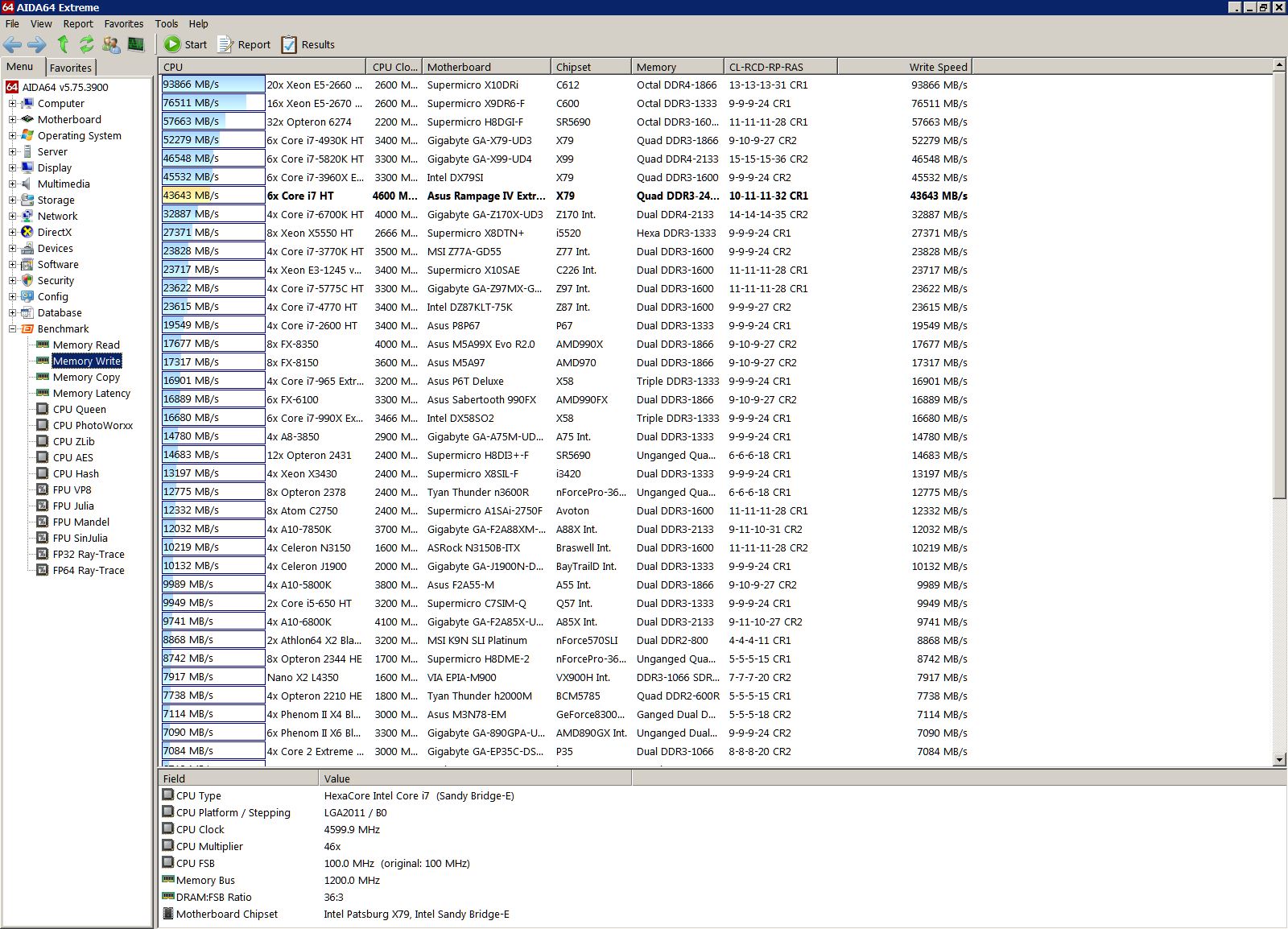Open the Help menu

[198, 24]
